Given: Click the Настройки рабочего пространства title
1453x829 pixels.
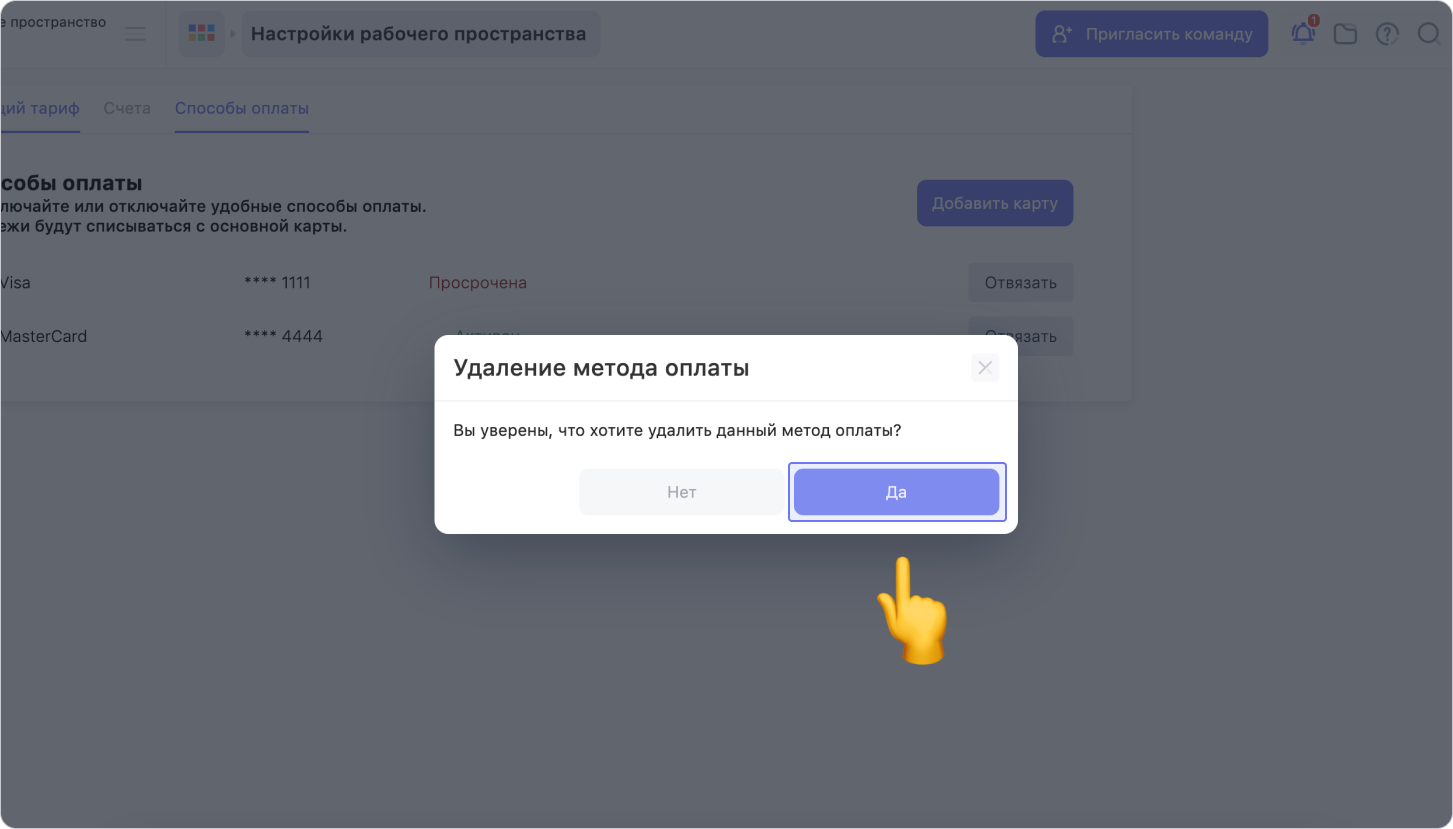Looking at the screenshot, I should 418,34.
